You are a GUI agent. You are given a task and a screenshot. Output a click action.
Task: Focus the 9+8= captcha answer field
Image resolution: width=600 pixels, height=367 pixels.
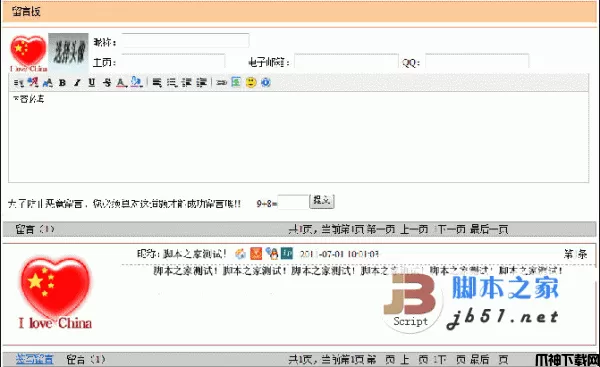click(293, 202)
